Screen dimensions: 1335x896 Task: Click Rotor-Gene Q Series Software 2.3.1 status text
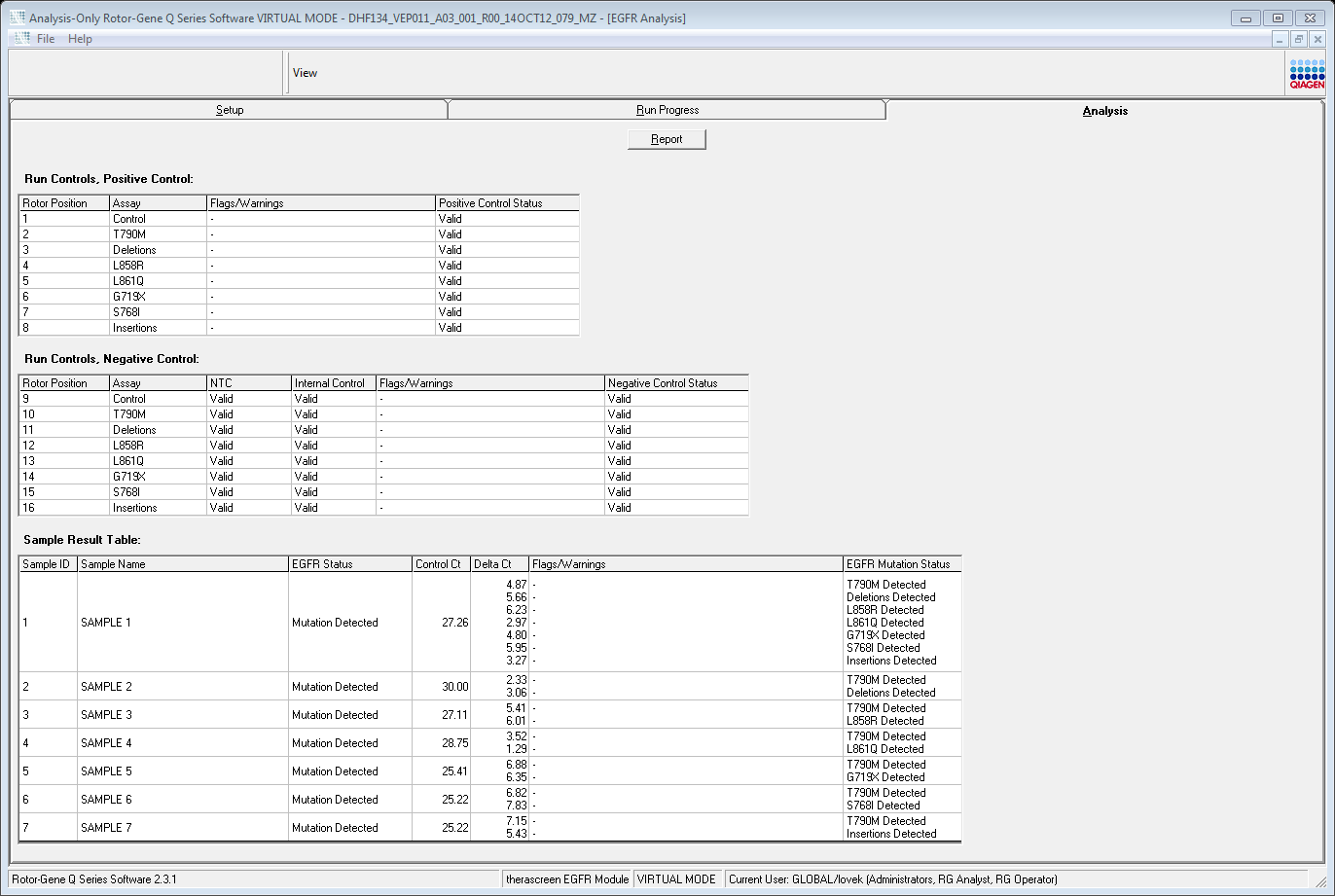94,879
